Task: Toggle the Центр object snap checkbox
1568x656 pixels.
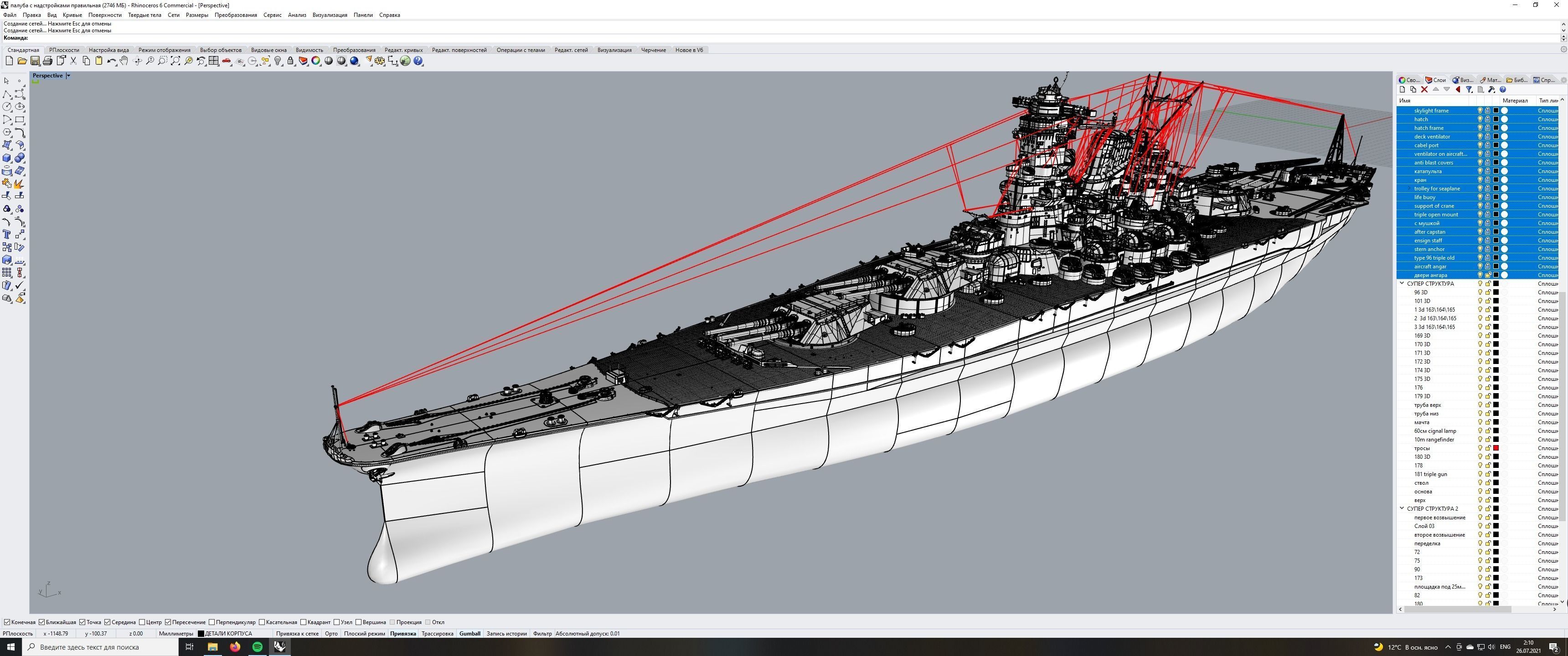Action: 142,622
